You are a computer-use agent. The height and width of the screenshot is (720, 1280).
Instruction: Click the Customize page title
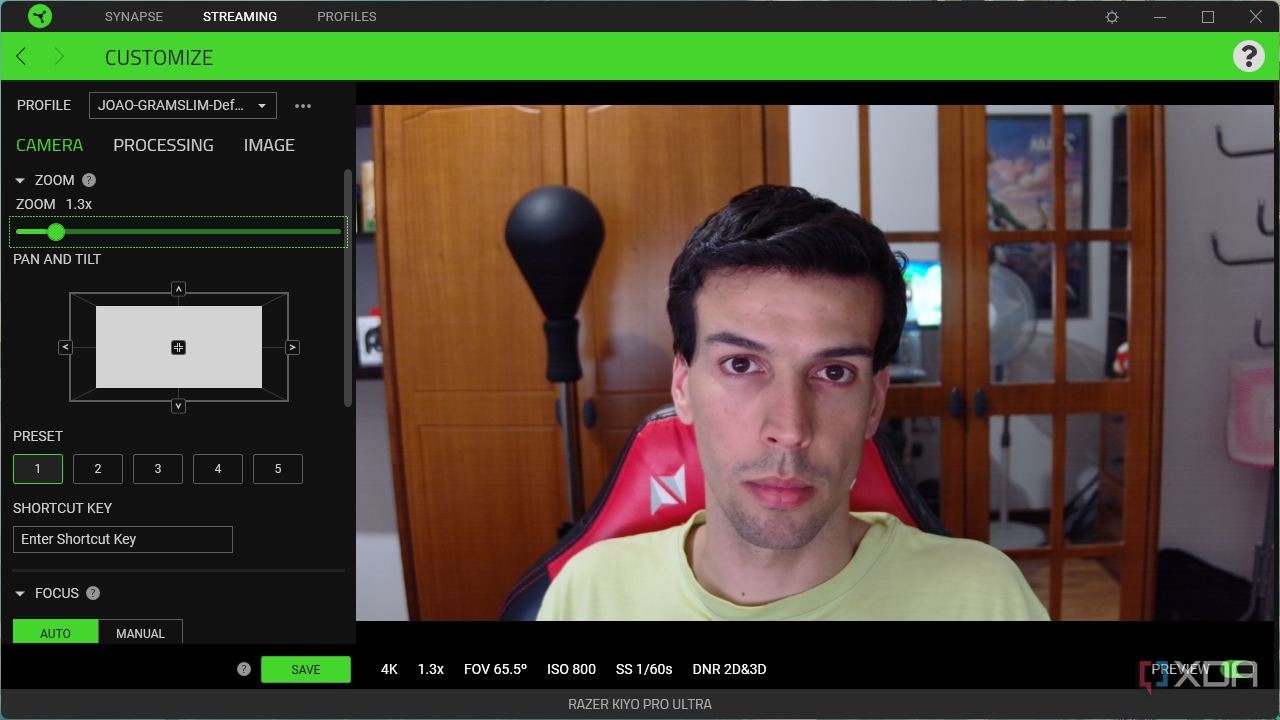(159, 57)
